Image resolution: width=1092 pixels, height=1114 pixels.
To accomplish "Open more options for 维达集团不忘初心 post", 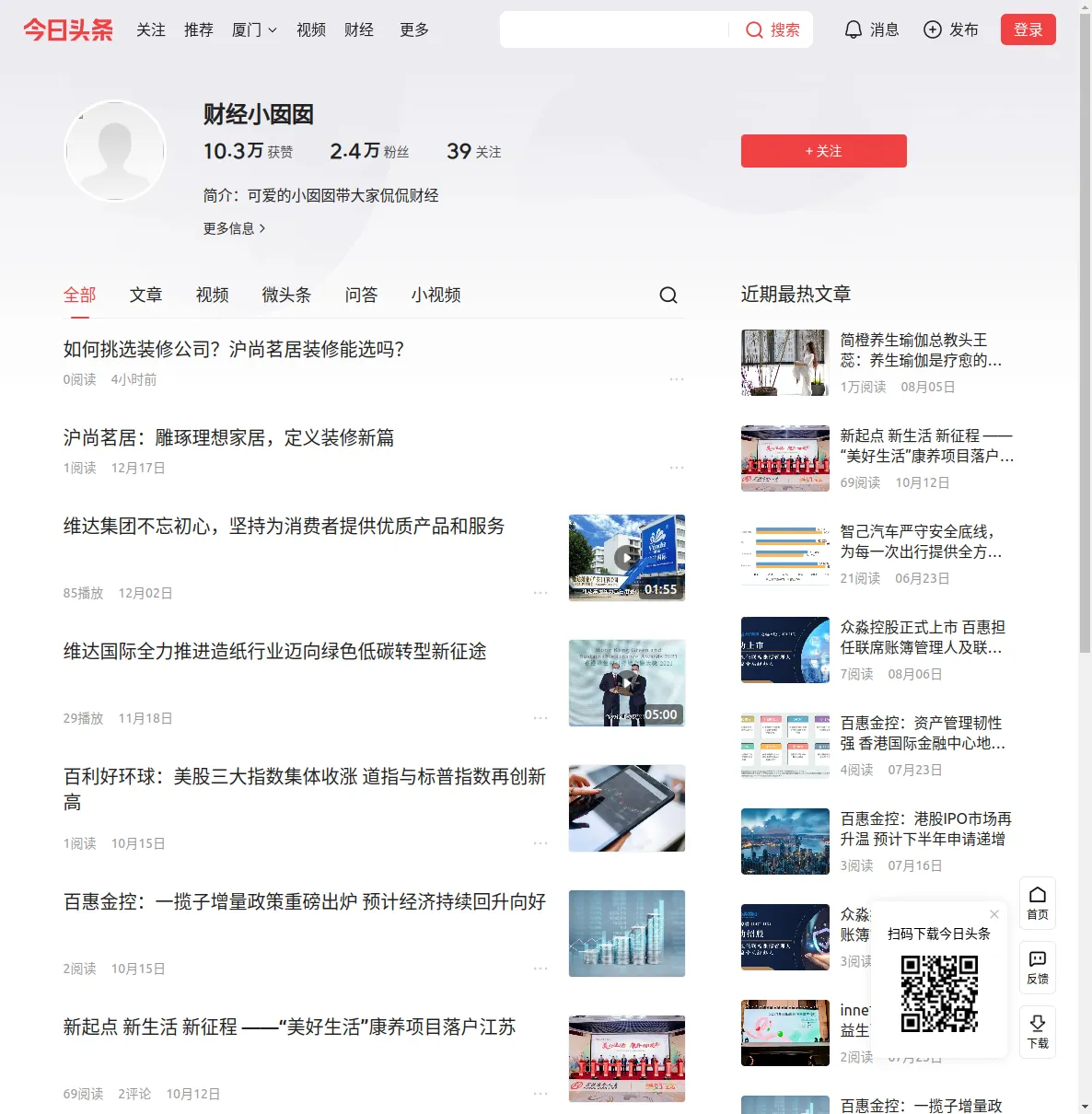I will pyautogui.click(x=540, y=593).
